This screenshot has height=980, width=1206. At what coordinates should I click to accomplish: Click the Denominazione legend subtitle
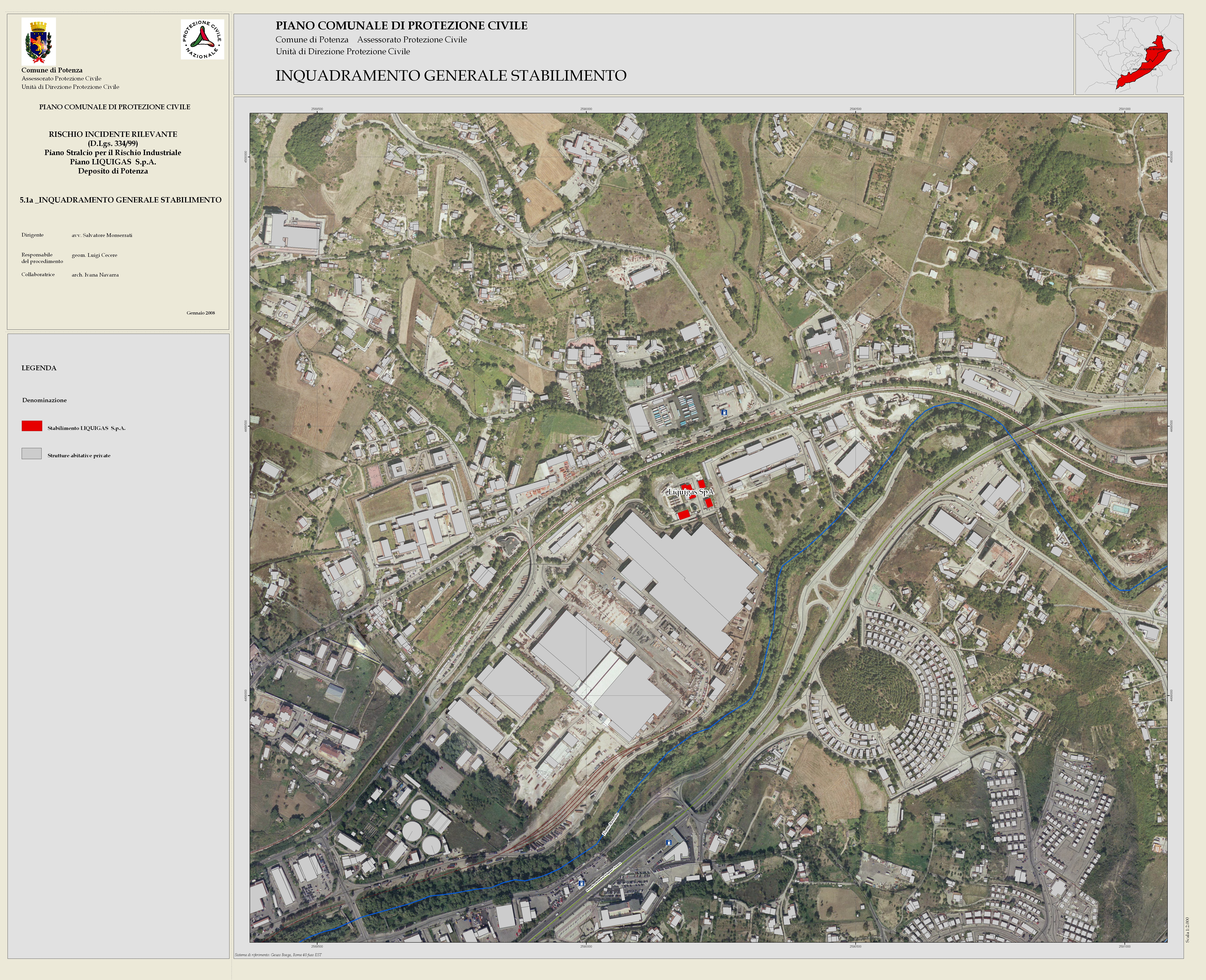click(45, 400)
